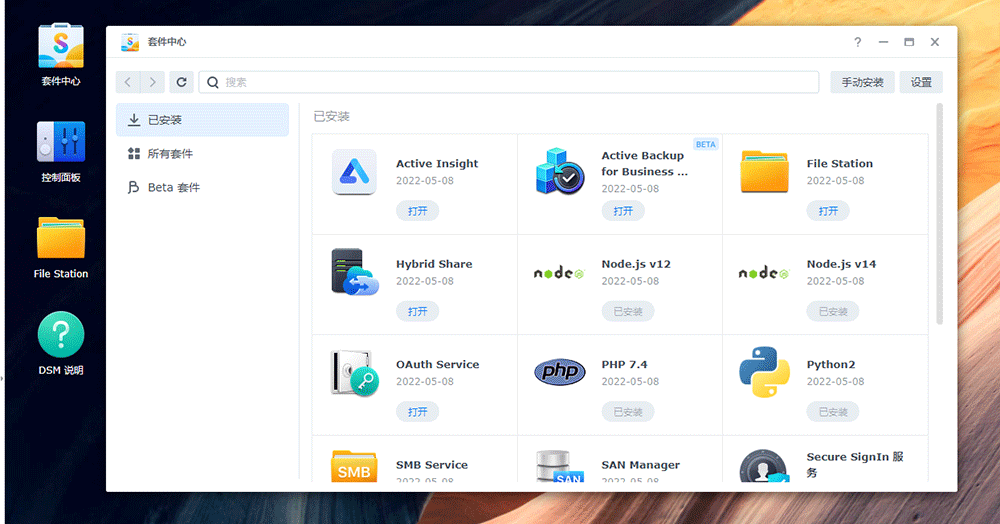Click the package list vertical scrollbar

(939, 214)
